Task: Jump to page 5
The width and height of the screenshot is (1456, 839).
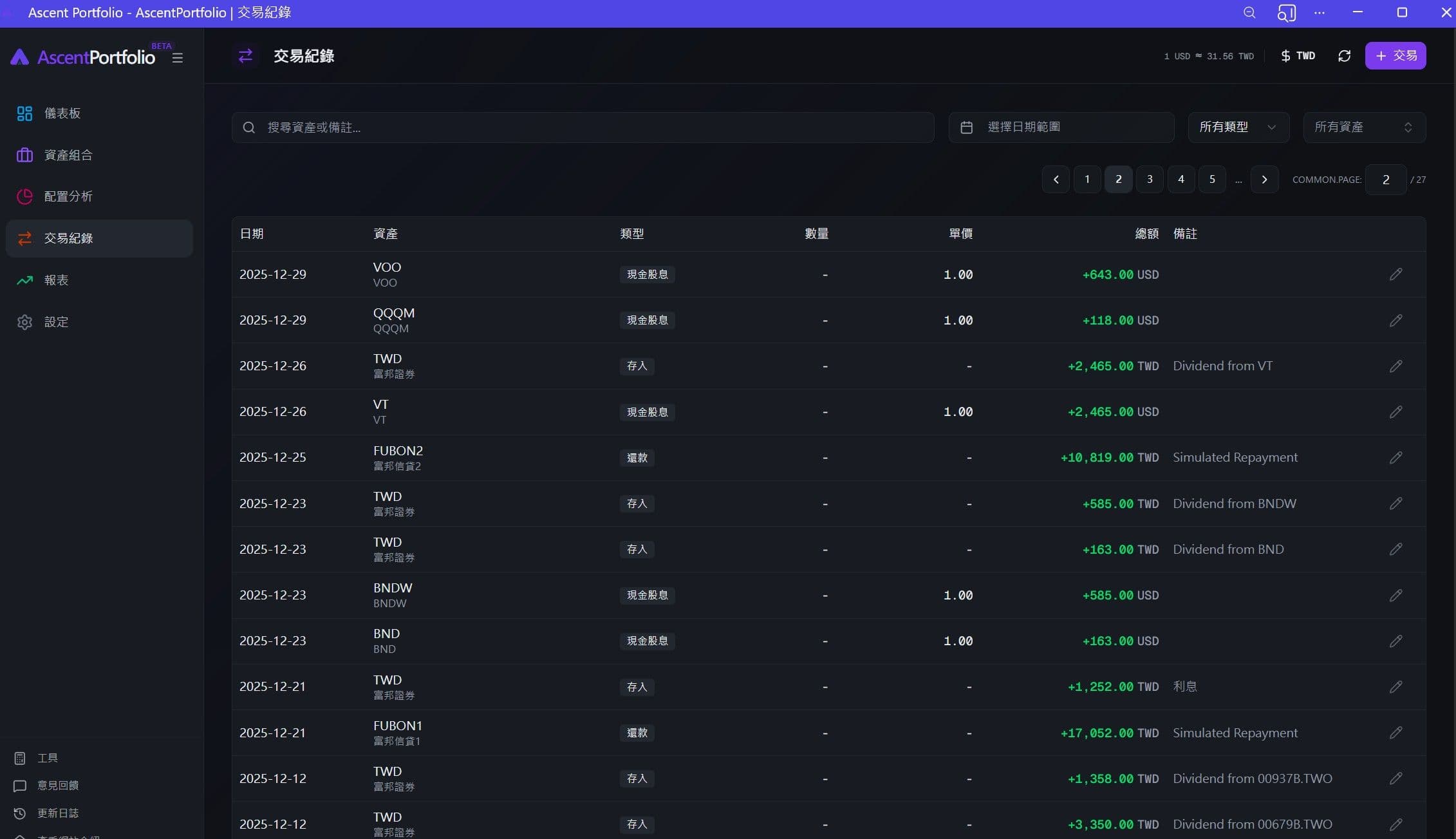Action: click(x=1212, y=180)
